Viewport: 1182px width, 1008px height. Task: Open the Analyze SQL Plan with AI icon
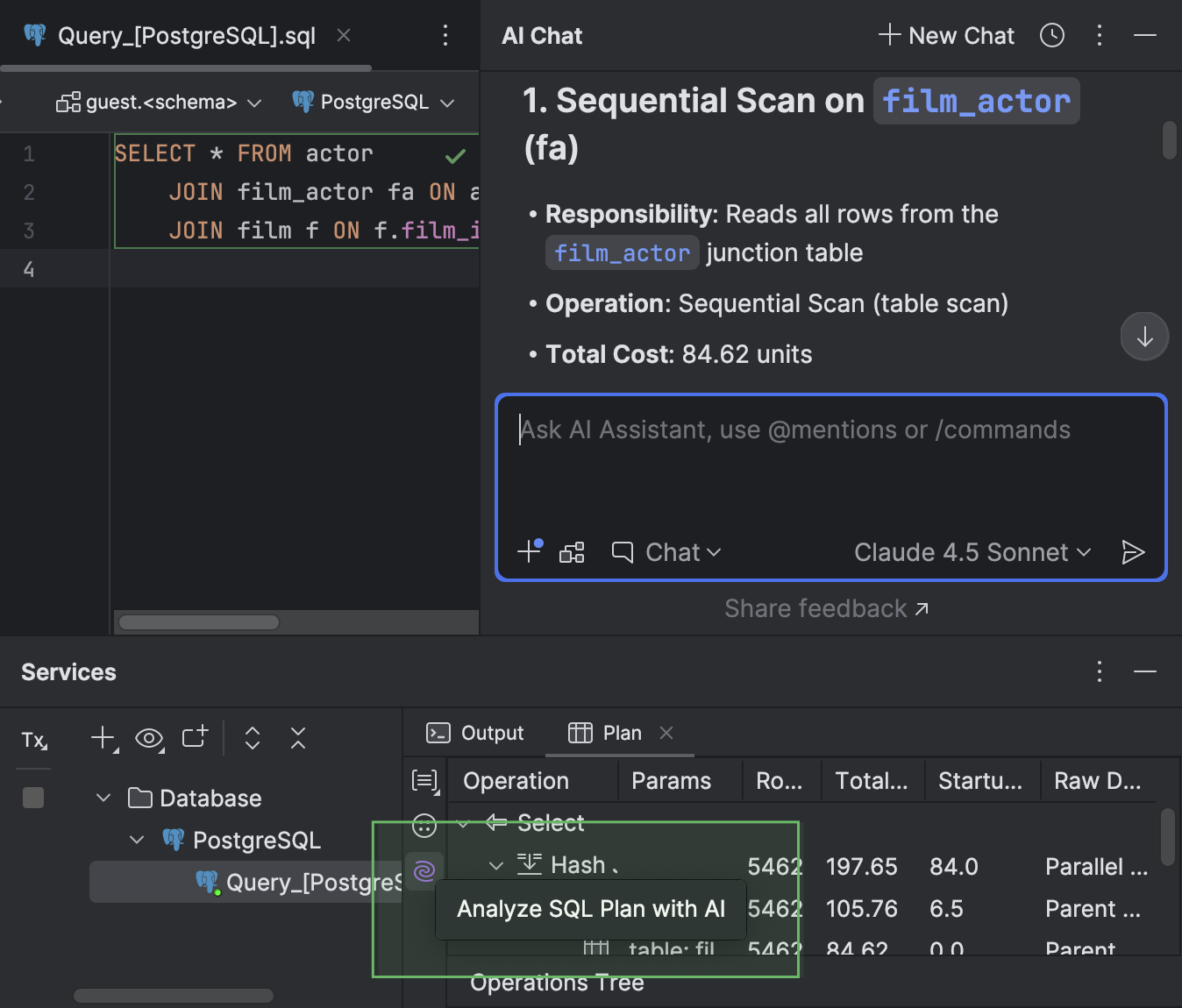click(x=424, y=870)
